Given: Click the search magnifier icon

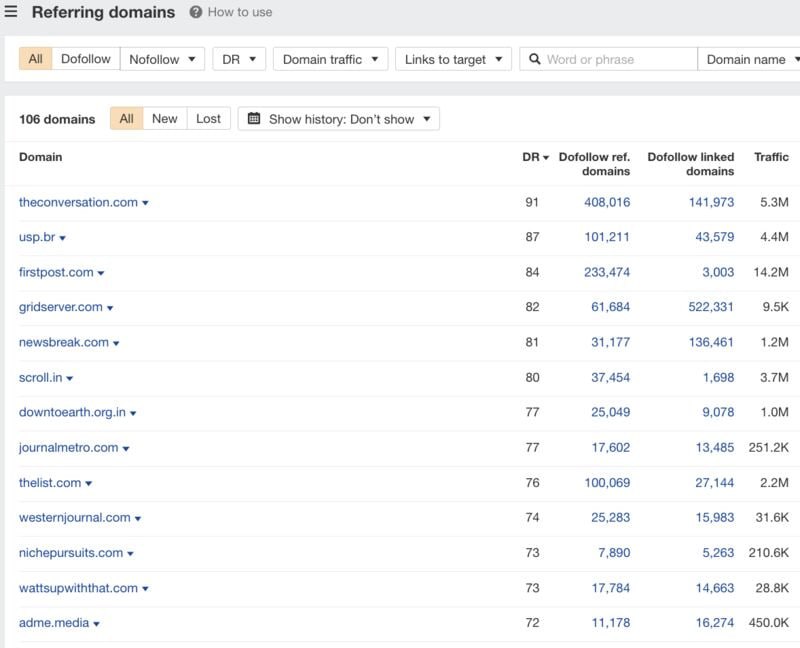Looking at the screenshot, I should click(534, 59).
